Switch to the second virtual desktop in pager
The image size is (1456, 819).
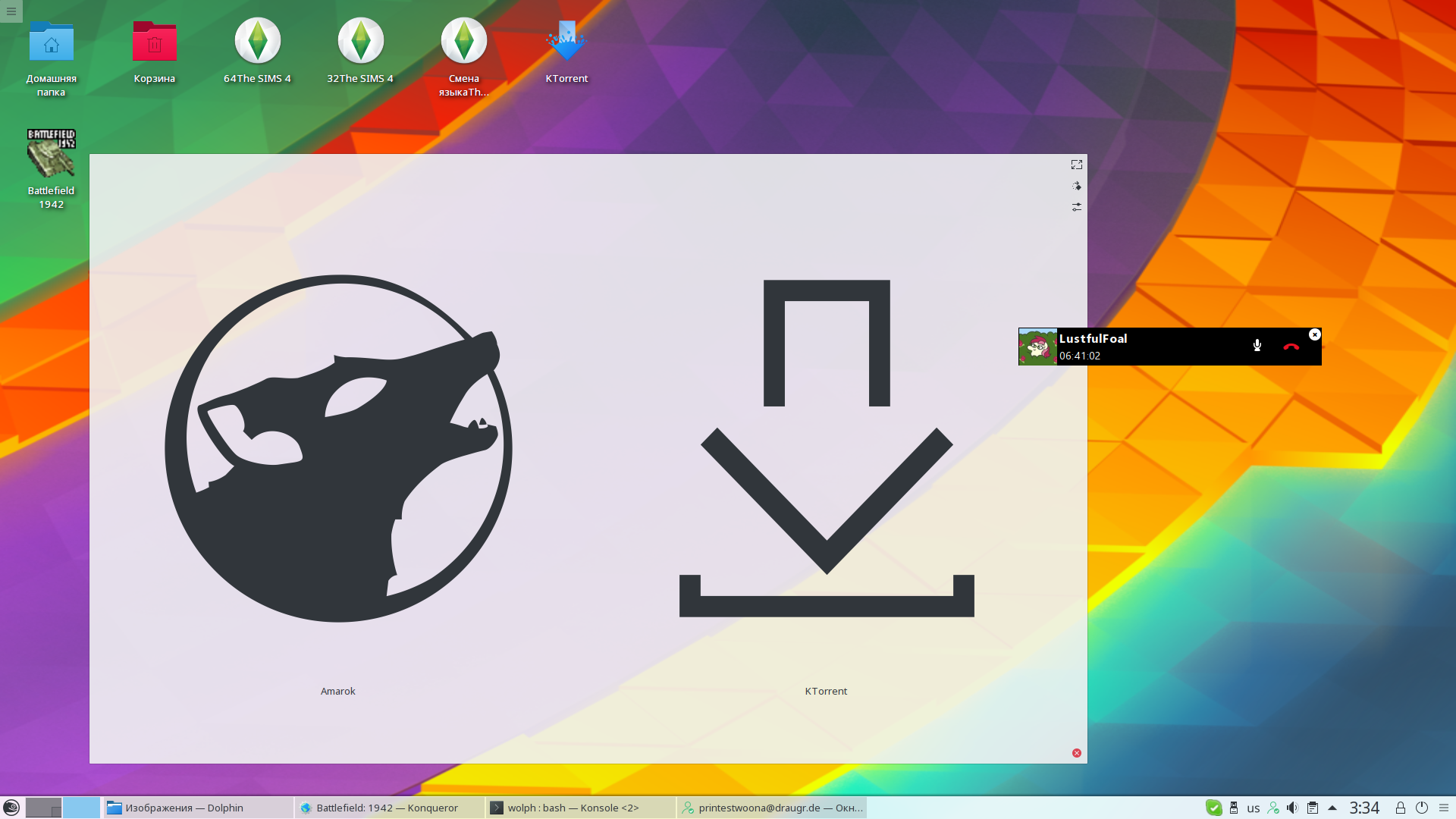[x=81, y=808]
